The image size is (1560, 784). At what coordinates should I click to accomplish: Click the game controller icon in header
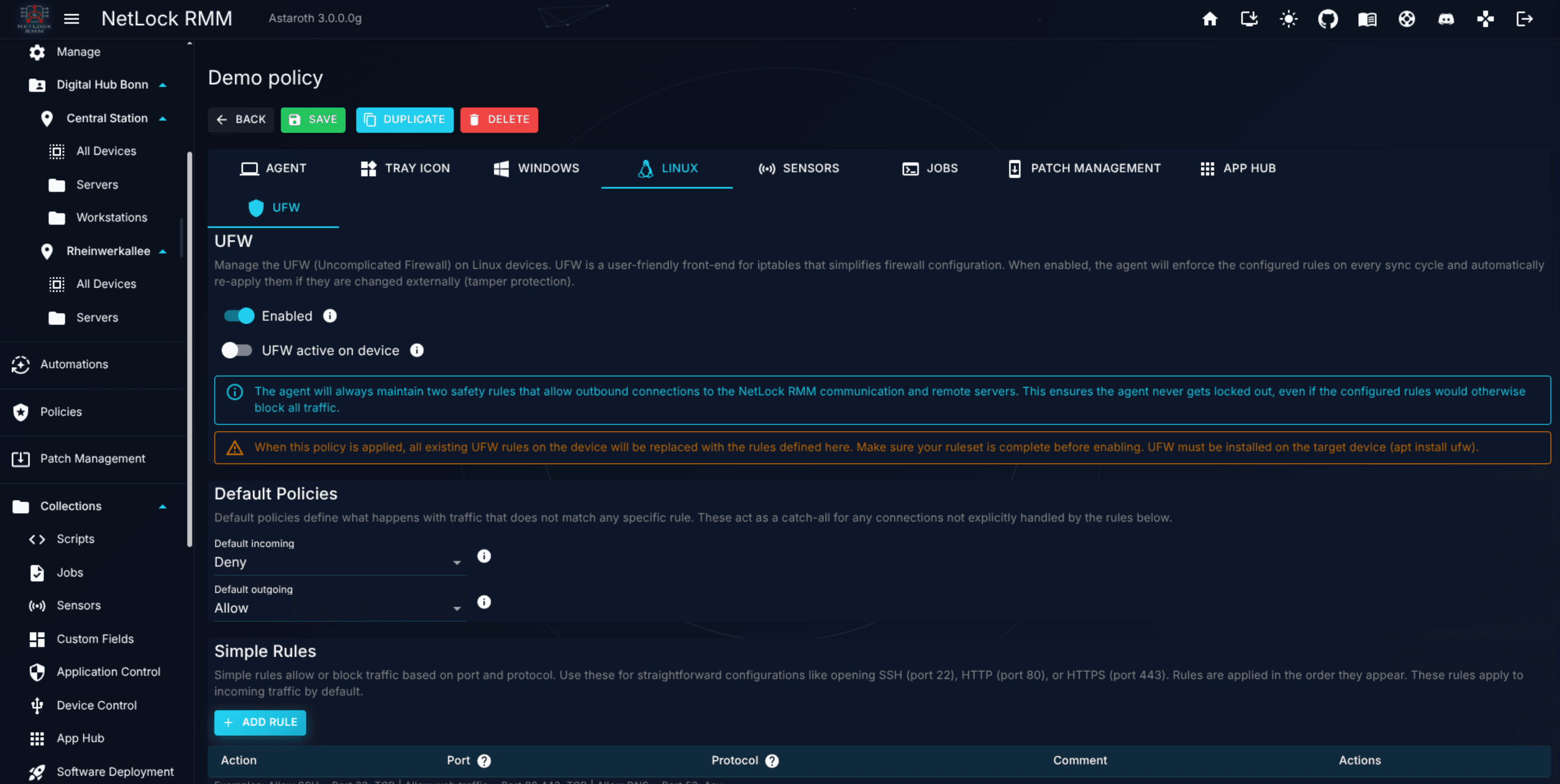coord(1485,19)
